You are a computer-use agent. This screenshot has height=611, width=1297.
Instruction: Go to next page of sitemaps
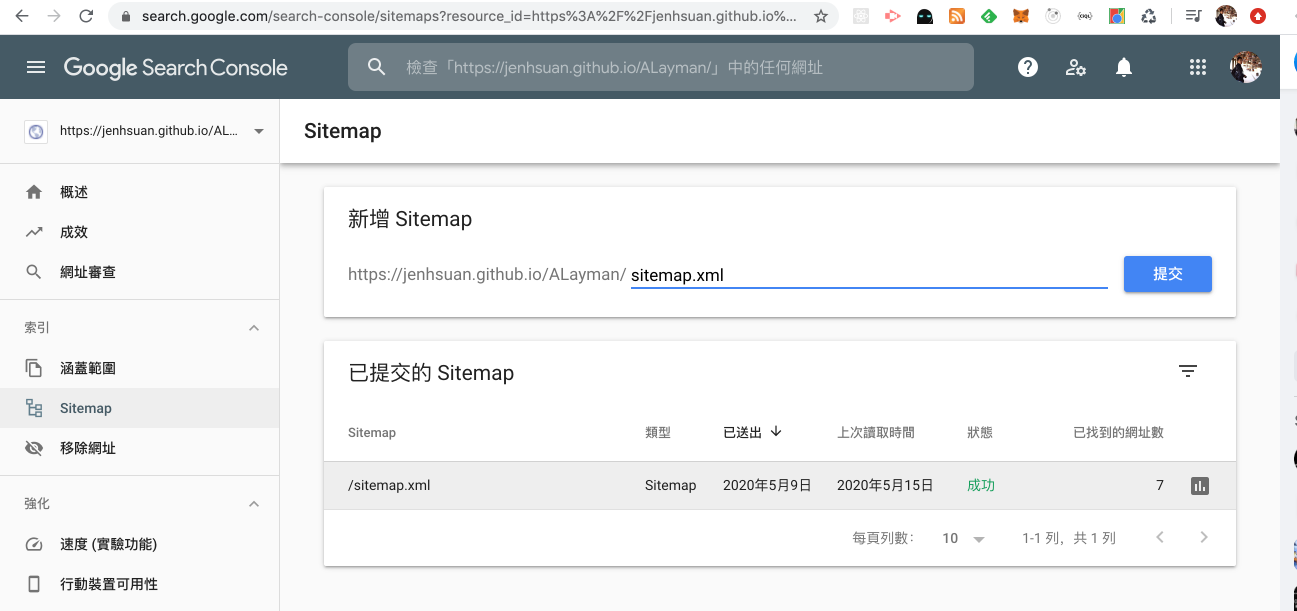[1204, 538]
